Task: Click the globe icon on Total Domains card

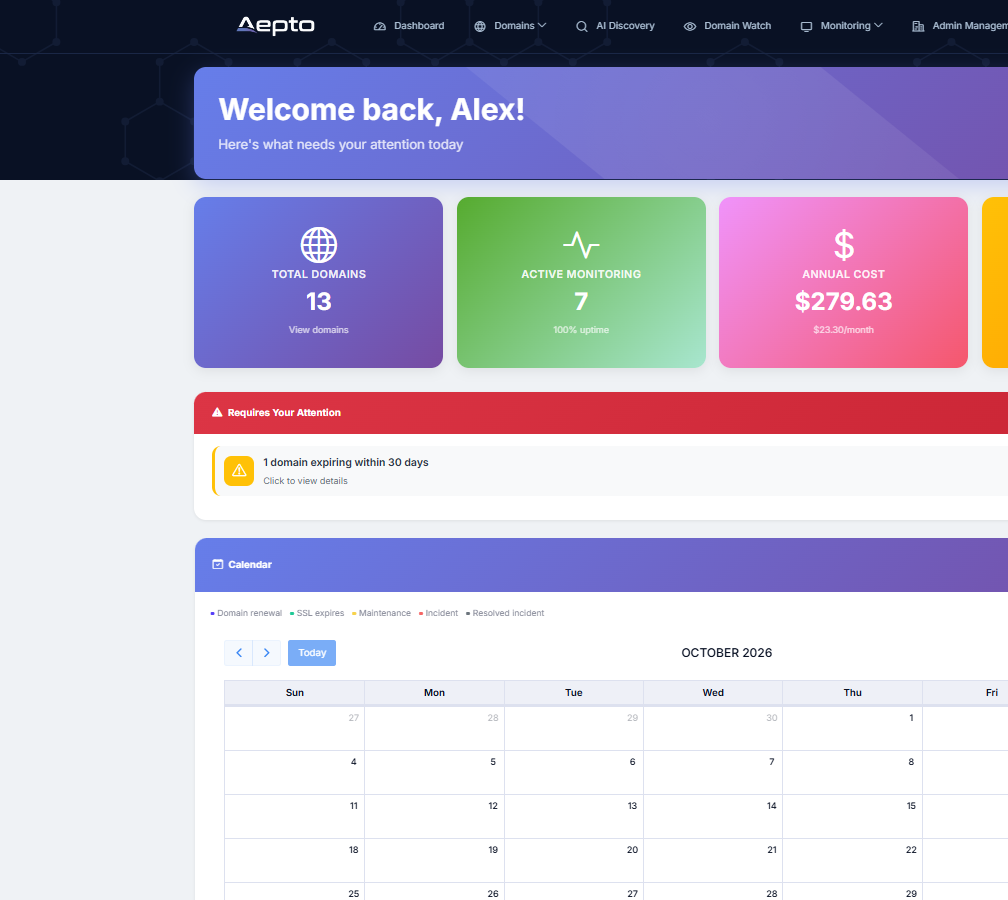Action: 319,245
